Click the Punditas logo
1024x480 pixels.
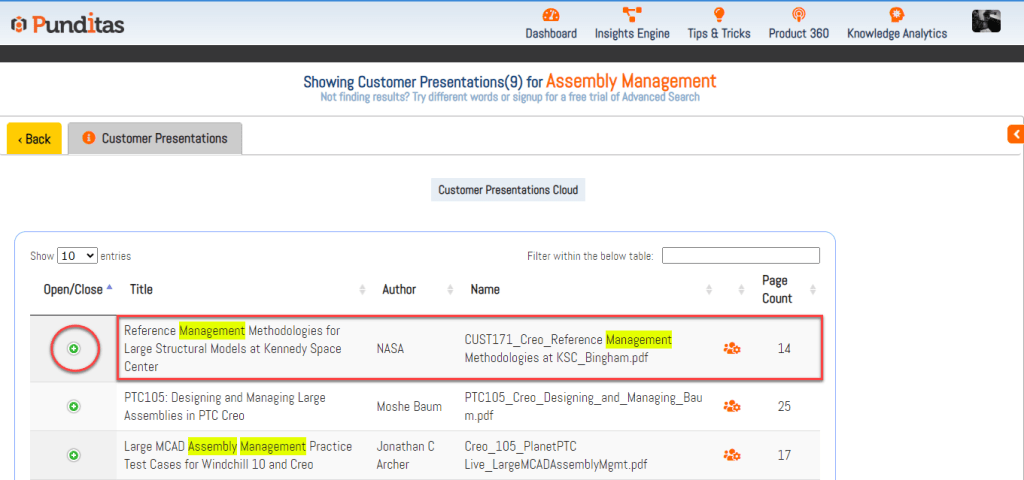coord(70,24)
